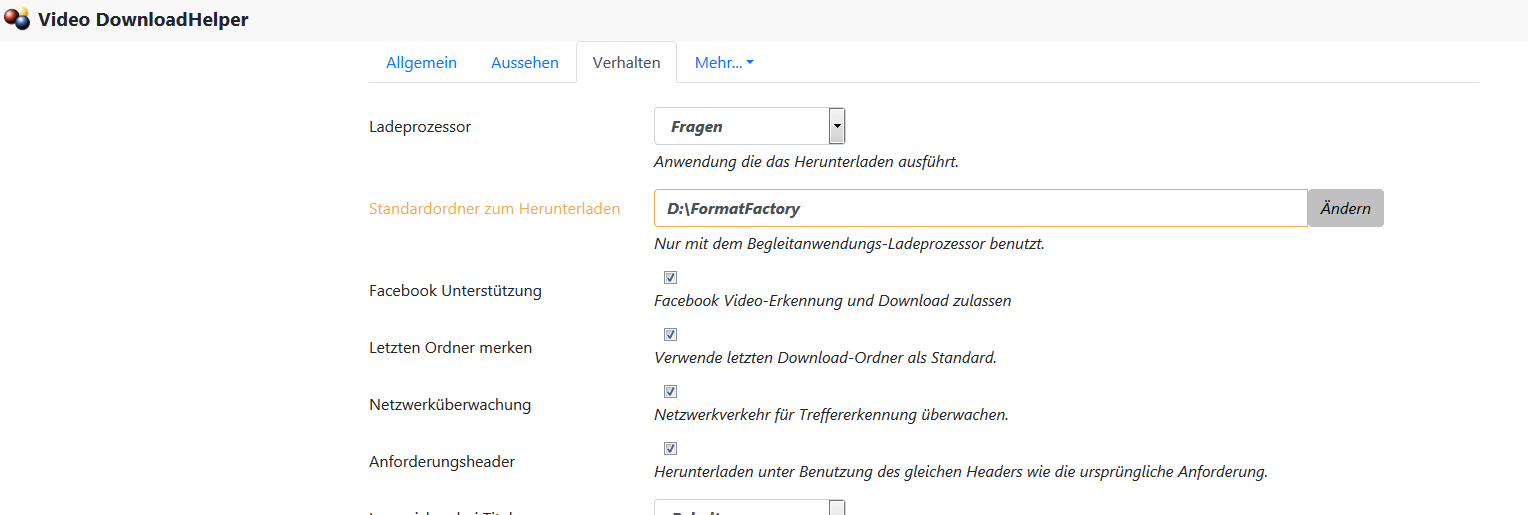Click the D:\FormatFactory folder path field
Image resolution: width=1528 pixels, height=515 pixels.
coord(980,208)
